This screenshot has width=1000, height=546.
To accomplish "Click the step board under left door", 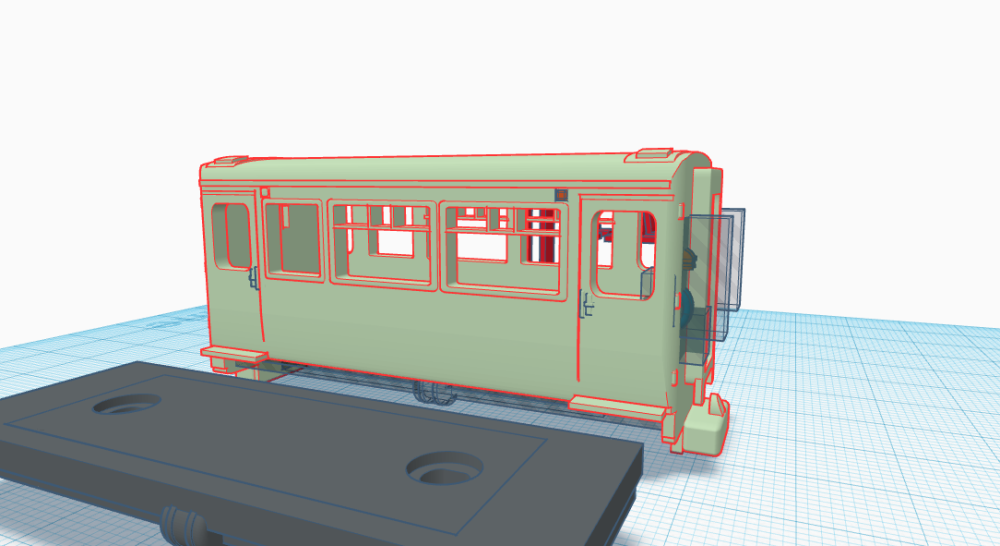I will (234, 354).
